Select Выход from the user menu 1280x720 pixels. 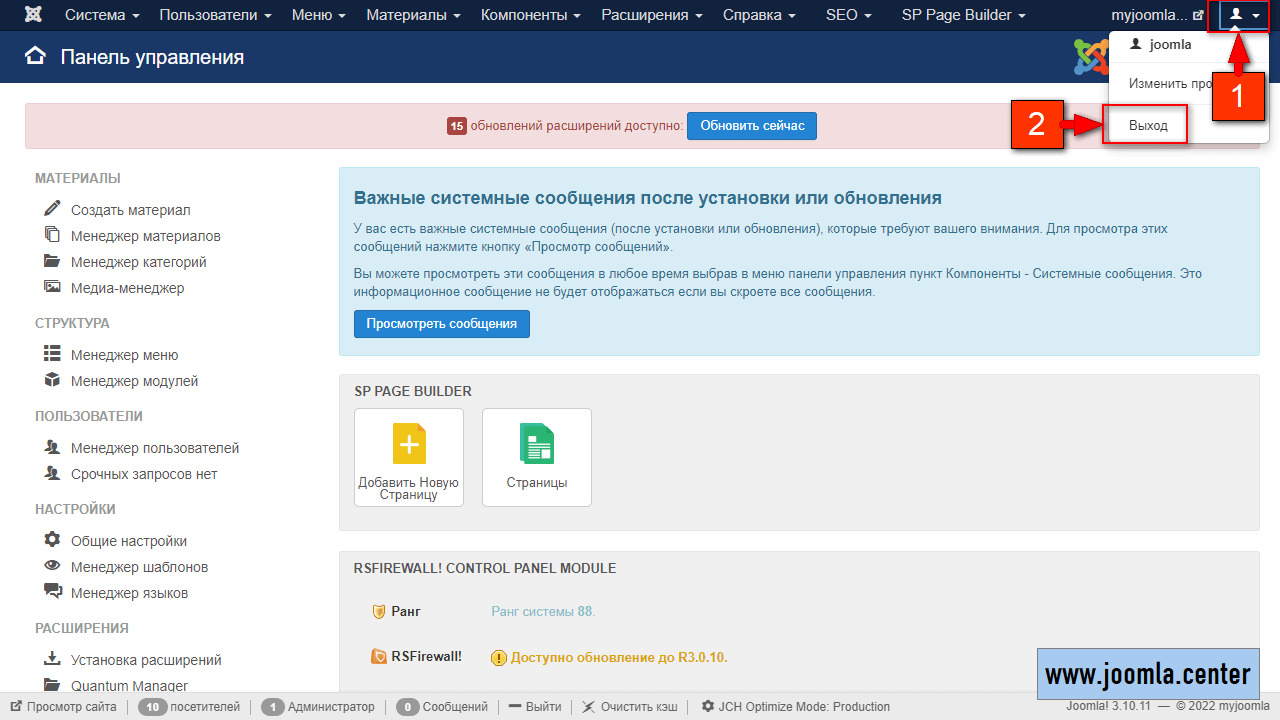[1147, 126]
